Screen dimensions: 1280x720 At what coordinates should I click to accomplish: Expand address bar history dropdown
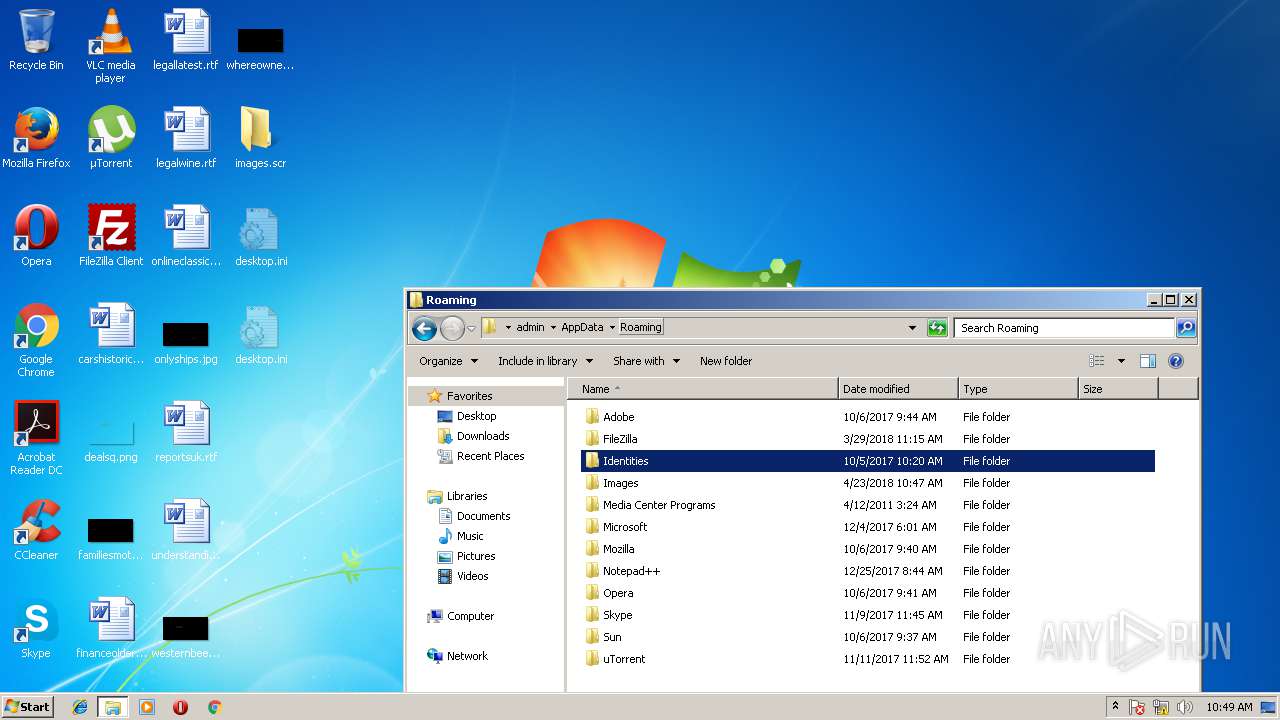pyautogui.click(x=912, y=328)
